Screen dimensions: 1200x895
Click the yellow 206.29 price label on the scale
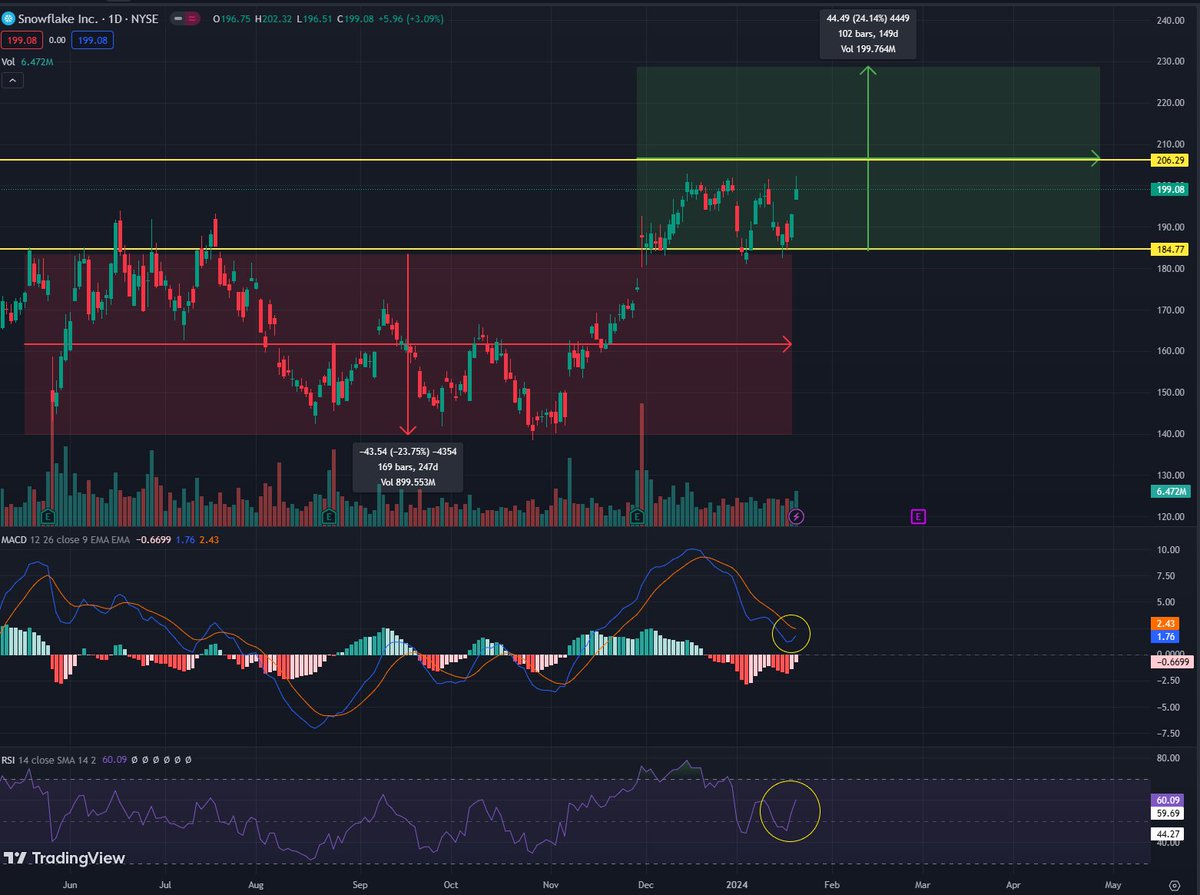pos(1171,158)
